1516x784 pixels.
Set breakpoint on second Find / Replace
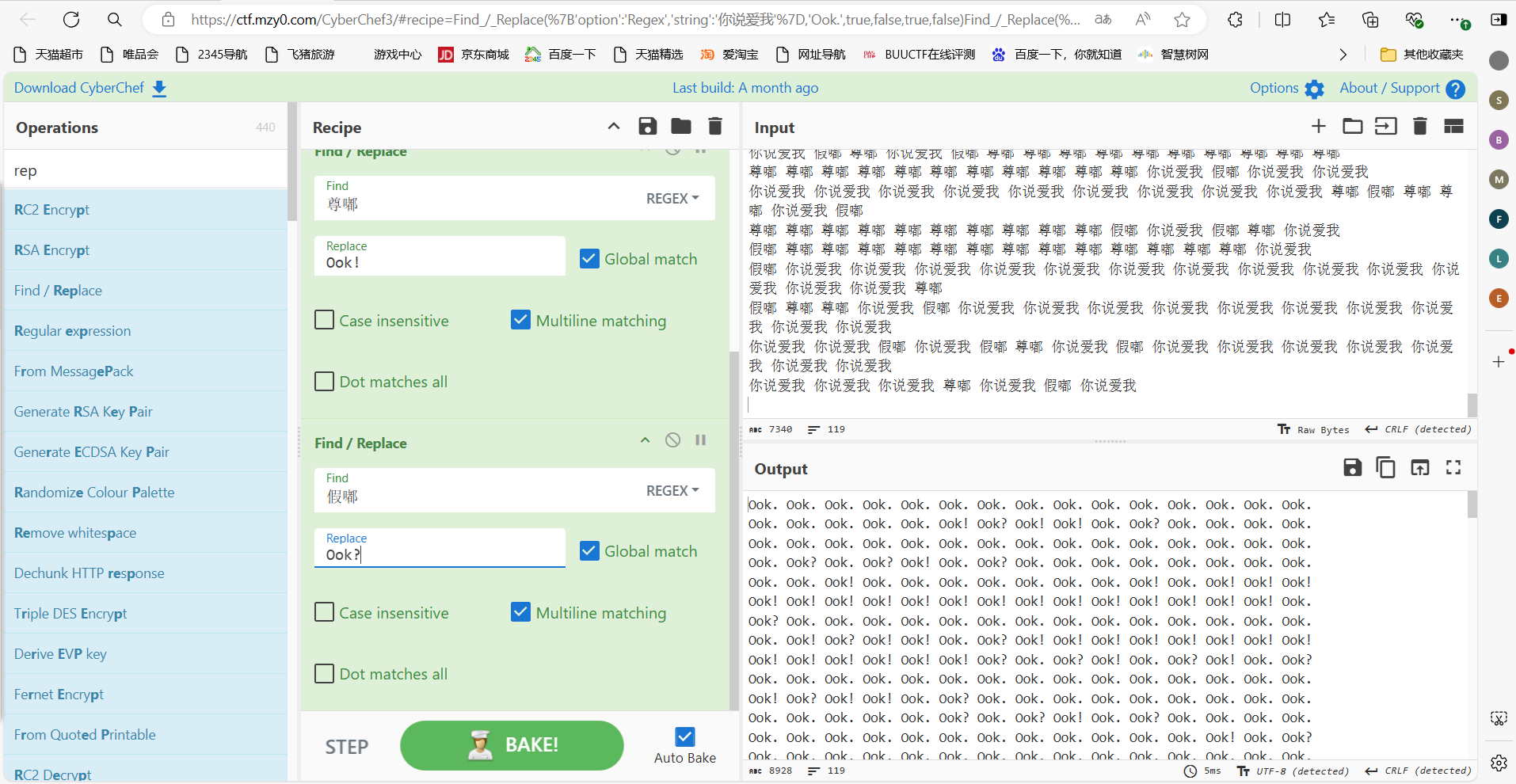point(700,440)
